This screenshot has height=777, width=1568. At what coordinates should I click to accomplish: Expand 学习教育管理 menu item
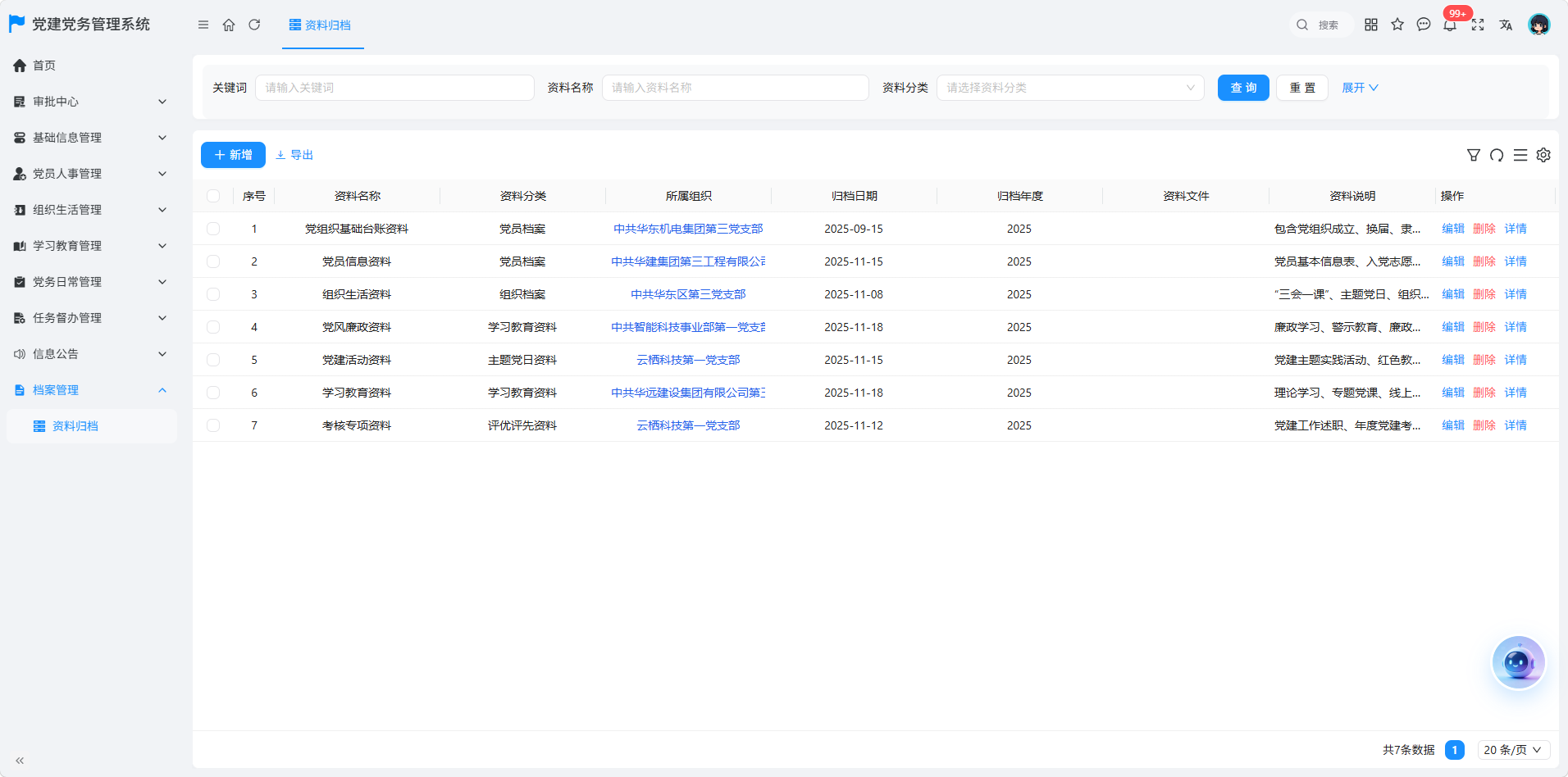click(x=90, y=246)
